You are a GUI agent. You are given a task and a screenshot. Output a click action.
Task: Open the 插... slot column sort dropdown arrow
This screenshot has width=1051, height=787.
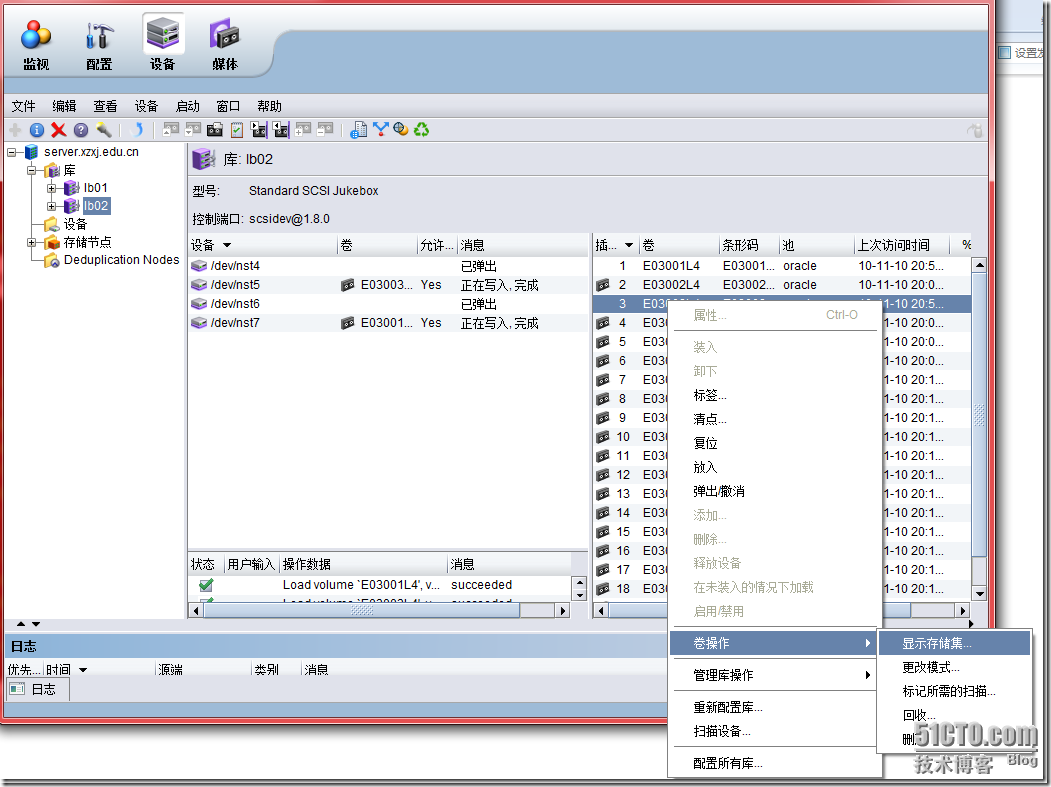click(629, 245)
